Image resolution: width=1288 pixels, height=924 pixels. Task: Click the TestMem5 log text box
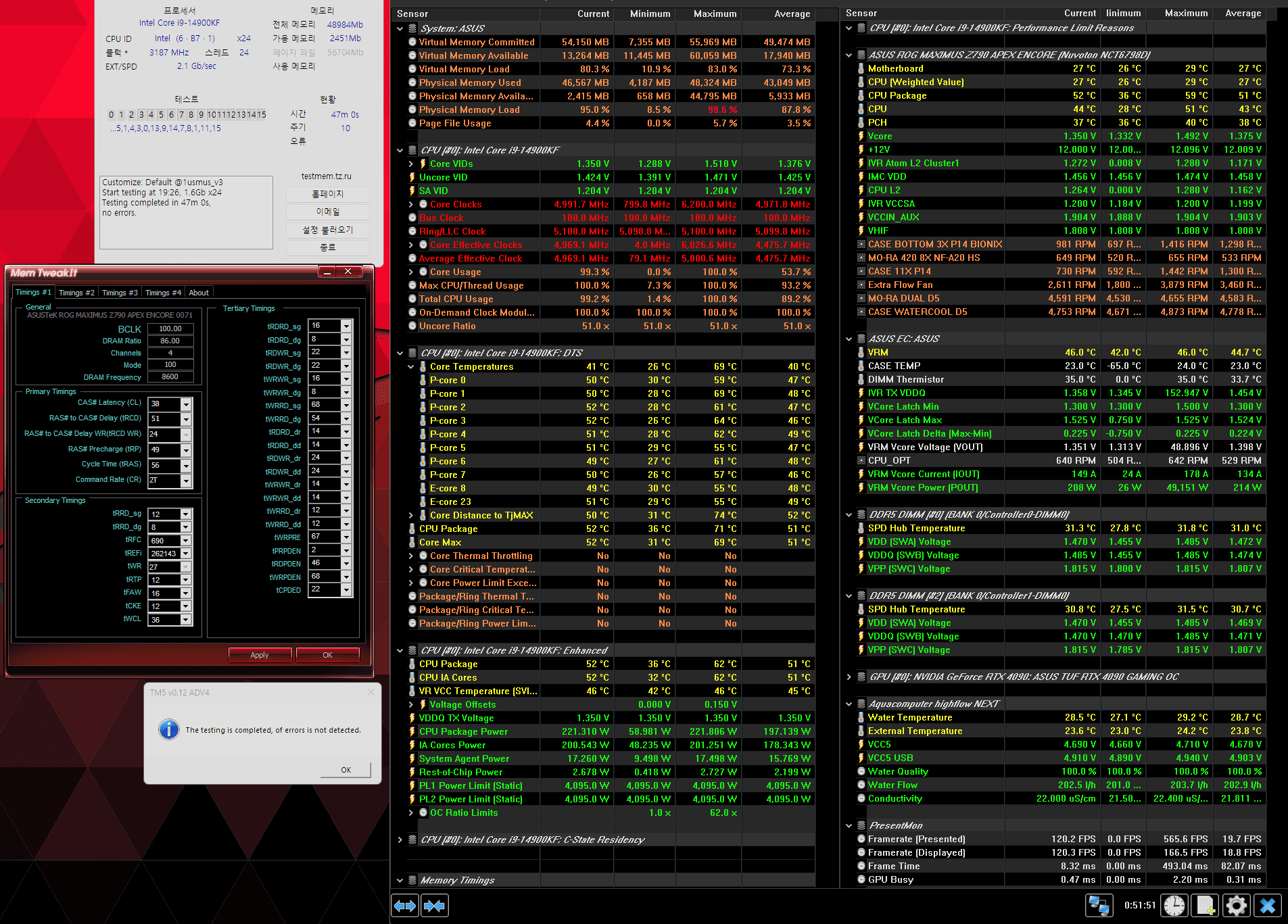187,214
